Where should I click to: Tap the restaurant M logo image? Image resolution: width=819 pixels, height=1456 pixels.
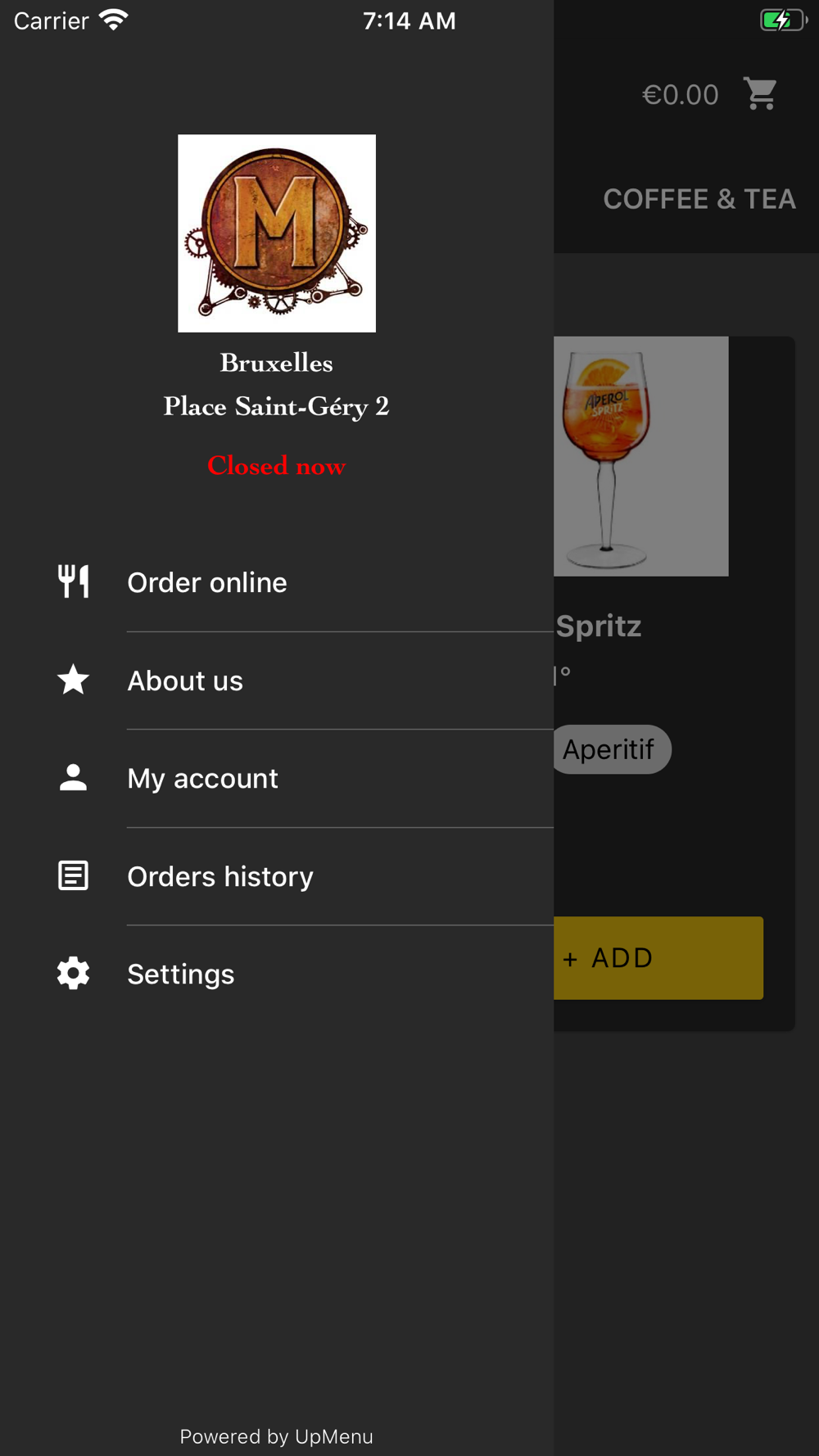(277, 233)
